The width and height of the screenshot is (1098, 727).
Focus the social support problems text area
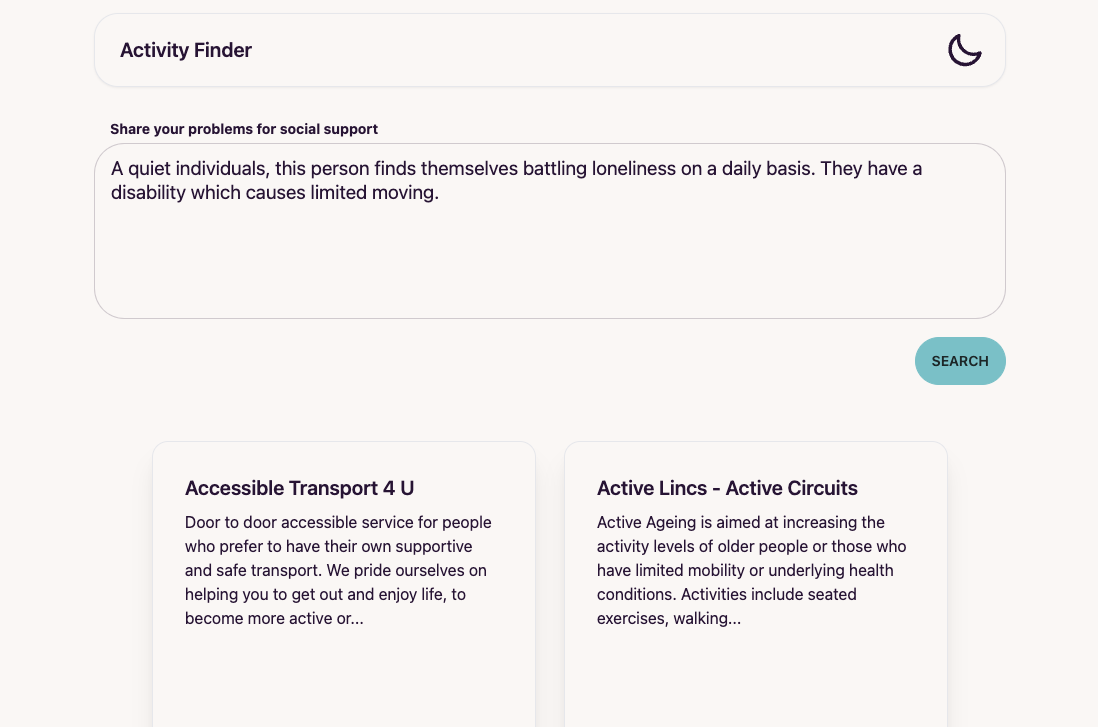click(550, 231)
